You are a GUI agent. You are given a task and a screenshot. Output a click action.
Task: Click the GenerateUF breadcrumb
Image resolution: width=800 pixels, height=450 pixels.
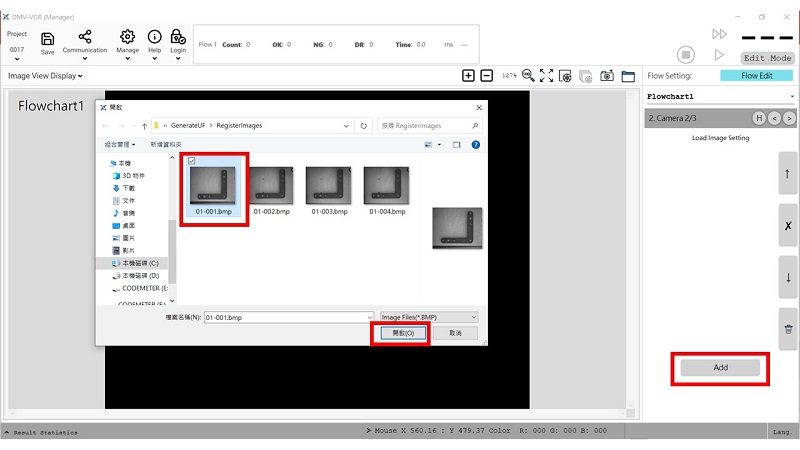[x=188, y=126]
